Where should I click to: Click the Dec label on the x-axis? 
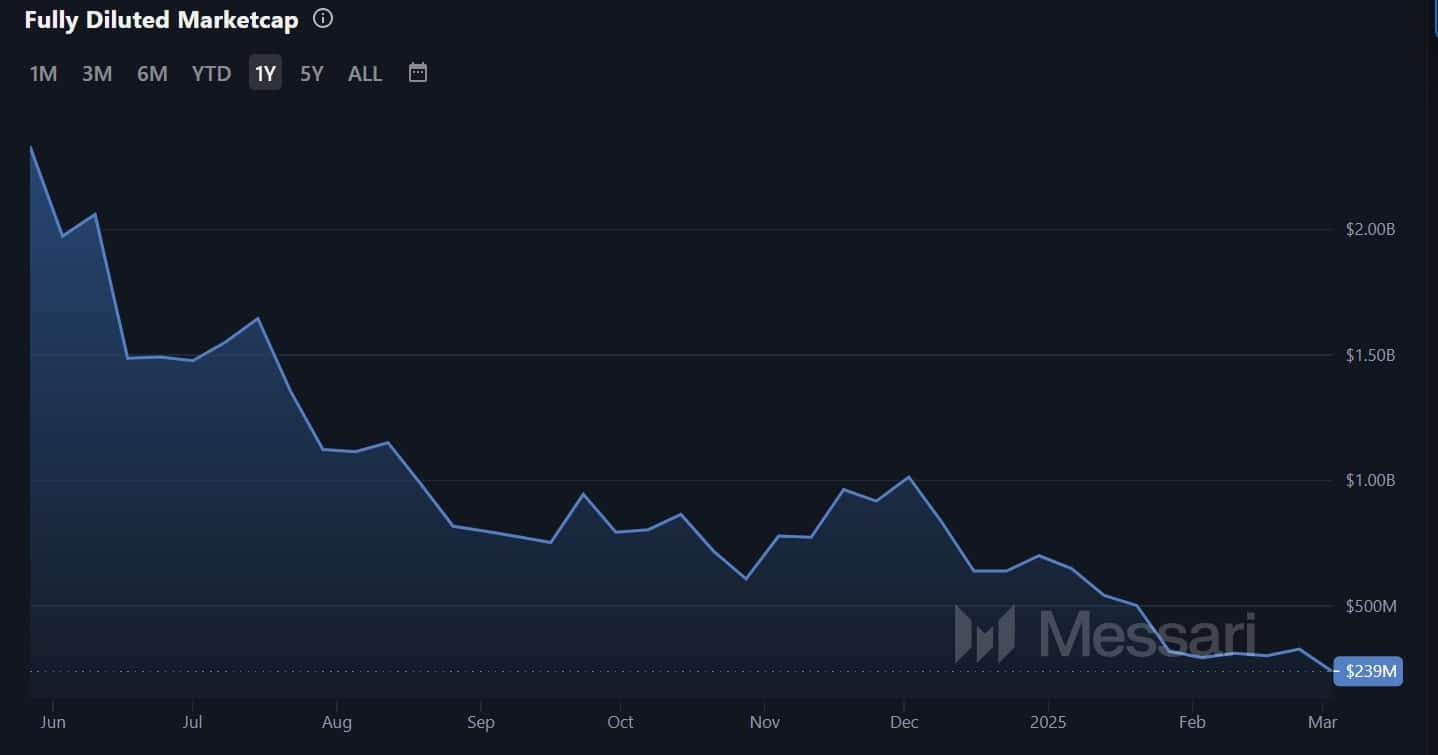[904, 722]
